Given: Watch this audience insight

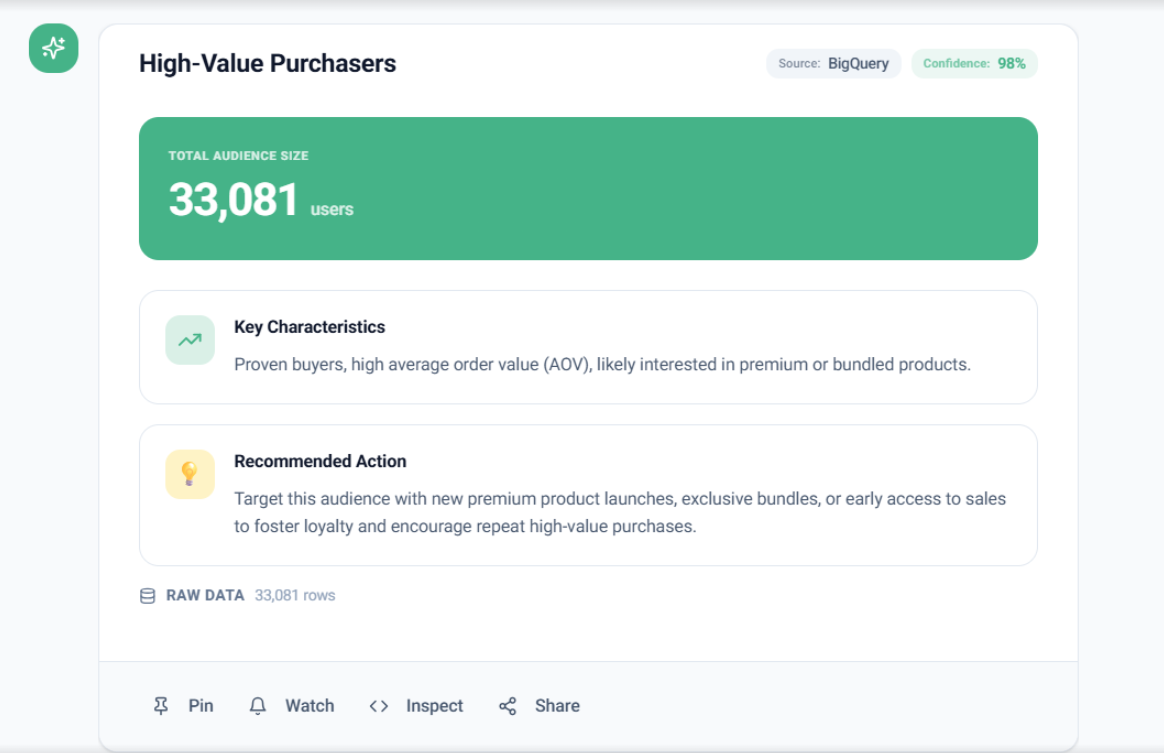Looking at the screenshot, I should pos(292,705).
